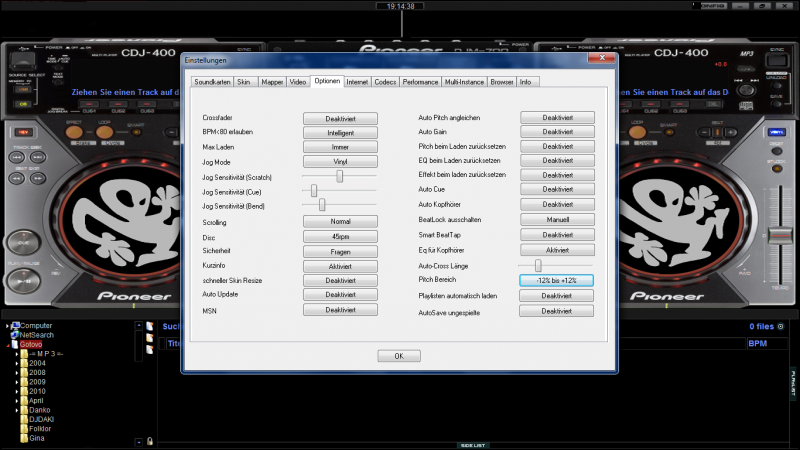Click the VINYL mode button on right deck
800x450 pixels.
click(x=777, y=133)
